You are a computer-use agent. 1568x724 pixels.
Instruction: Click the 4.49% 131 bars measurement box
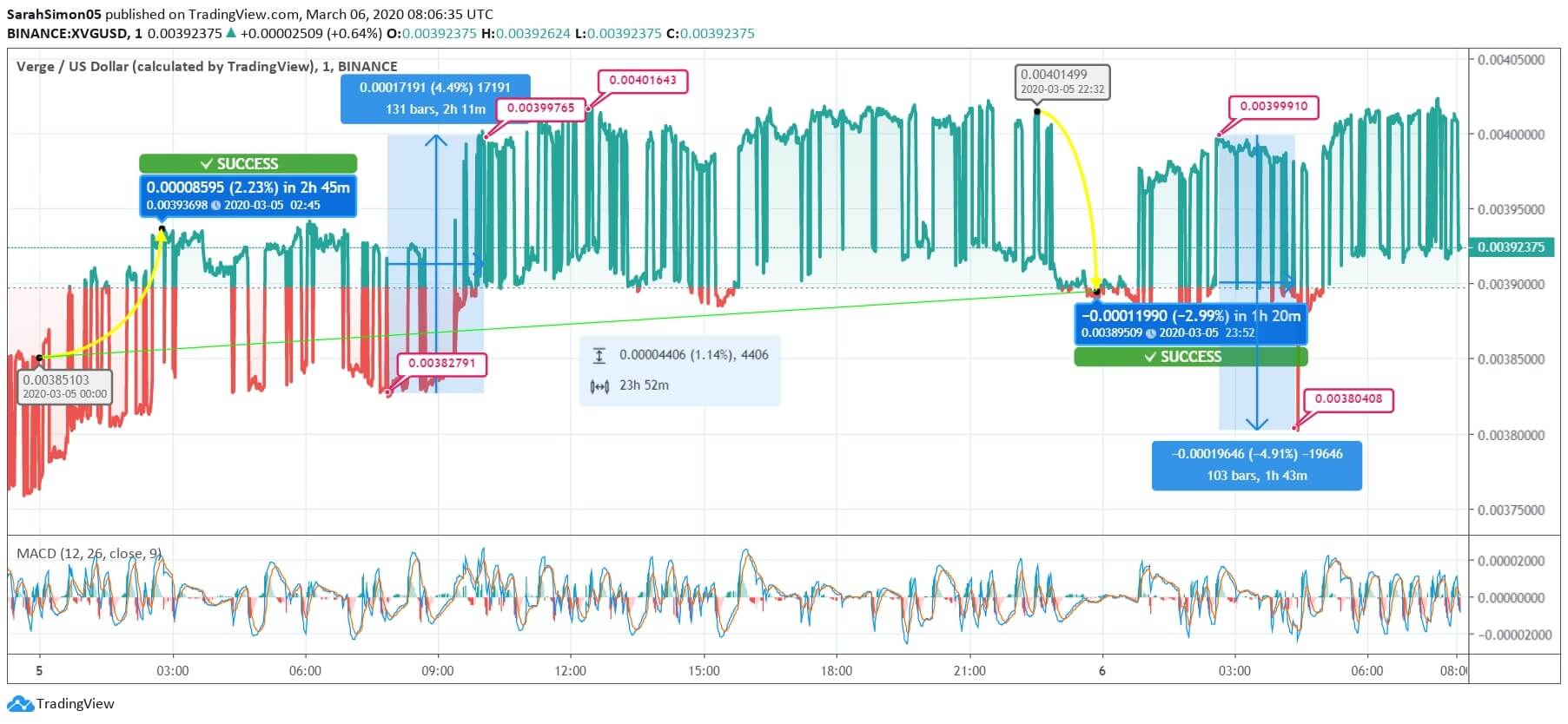click(x=434, y=98)
